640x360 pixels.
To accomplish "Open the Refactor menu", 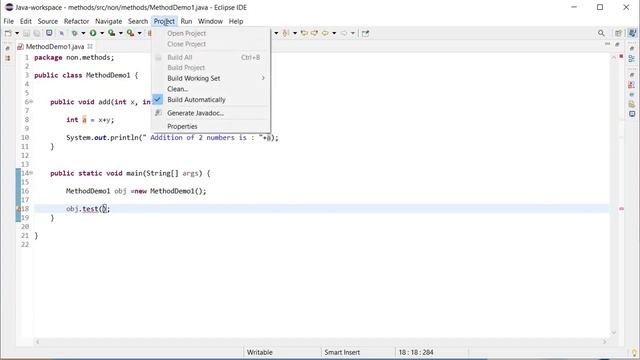I will [x=76, y=21].
